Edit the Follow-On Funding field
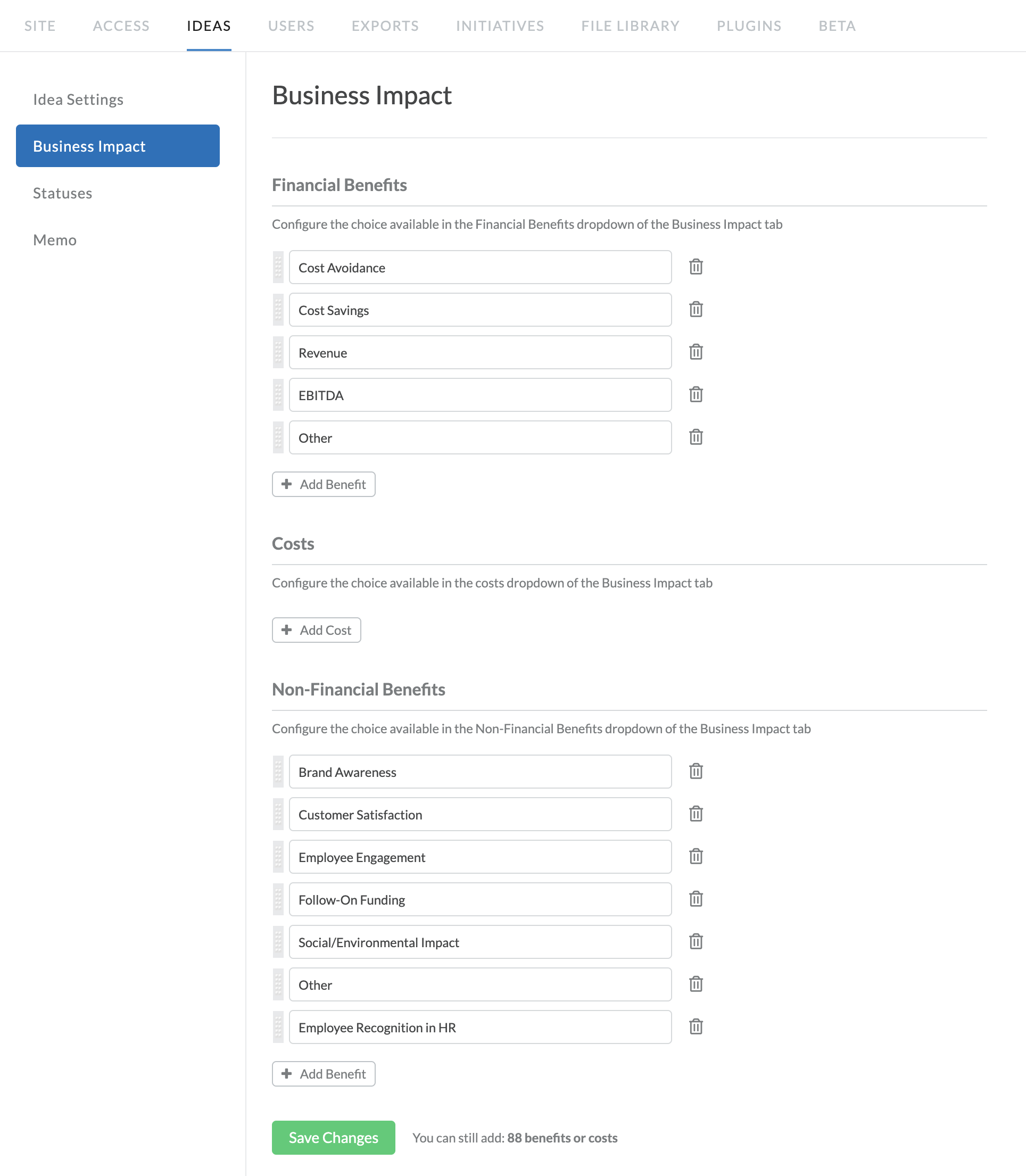 click(x=481, y=900)
